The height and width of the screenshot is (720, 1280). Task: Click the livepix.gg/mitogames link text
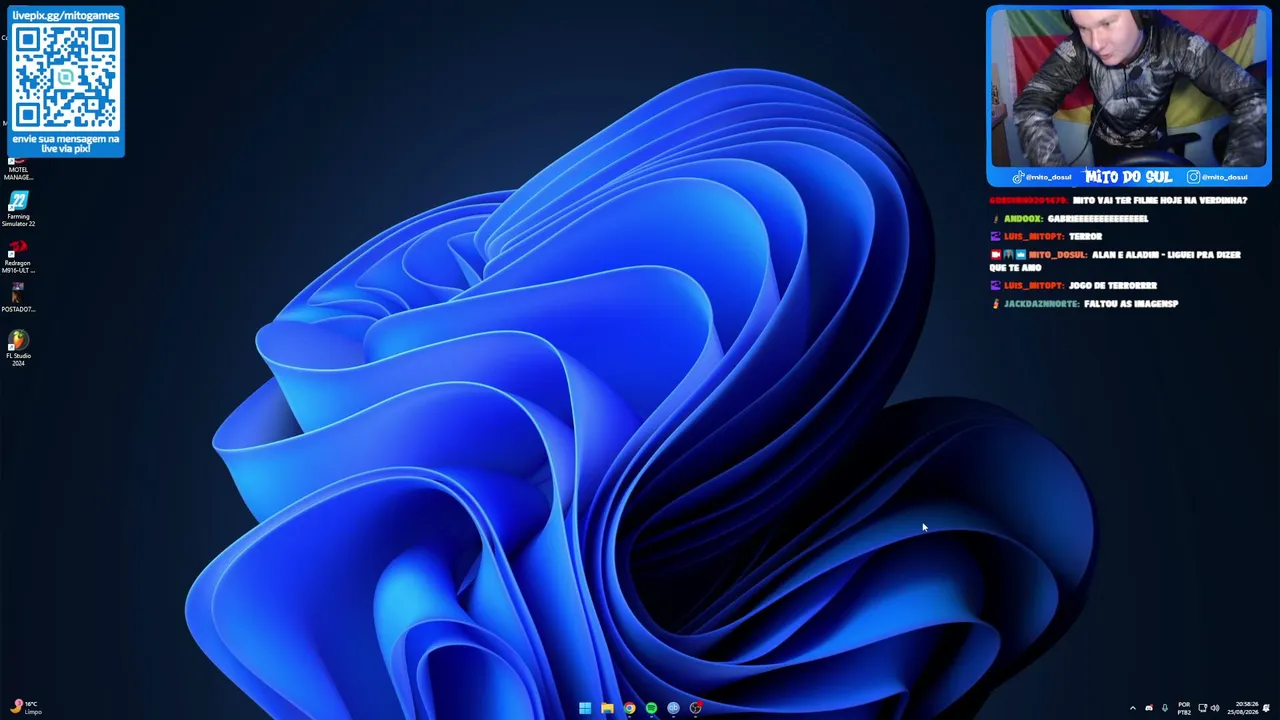click(x=66, y=15)
